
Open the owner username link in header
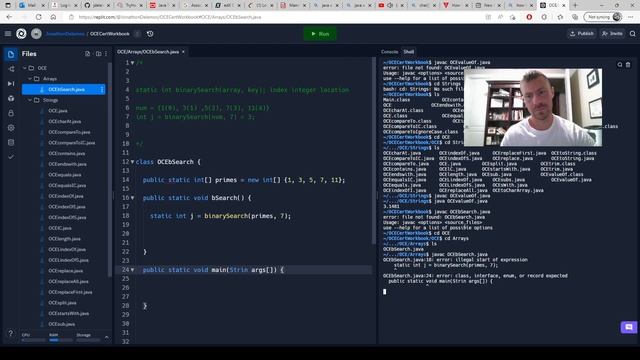[65, 34]
